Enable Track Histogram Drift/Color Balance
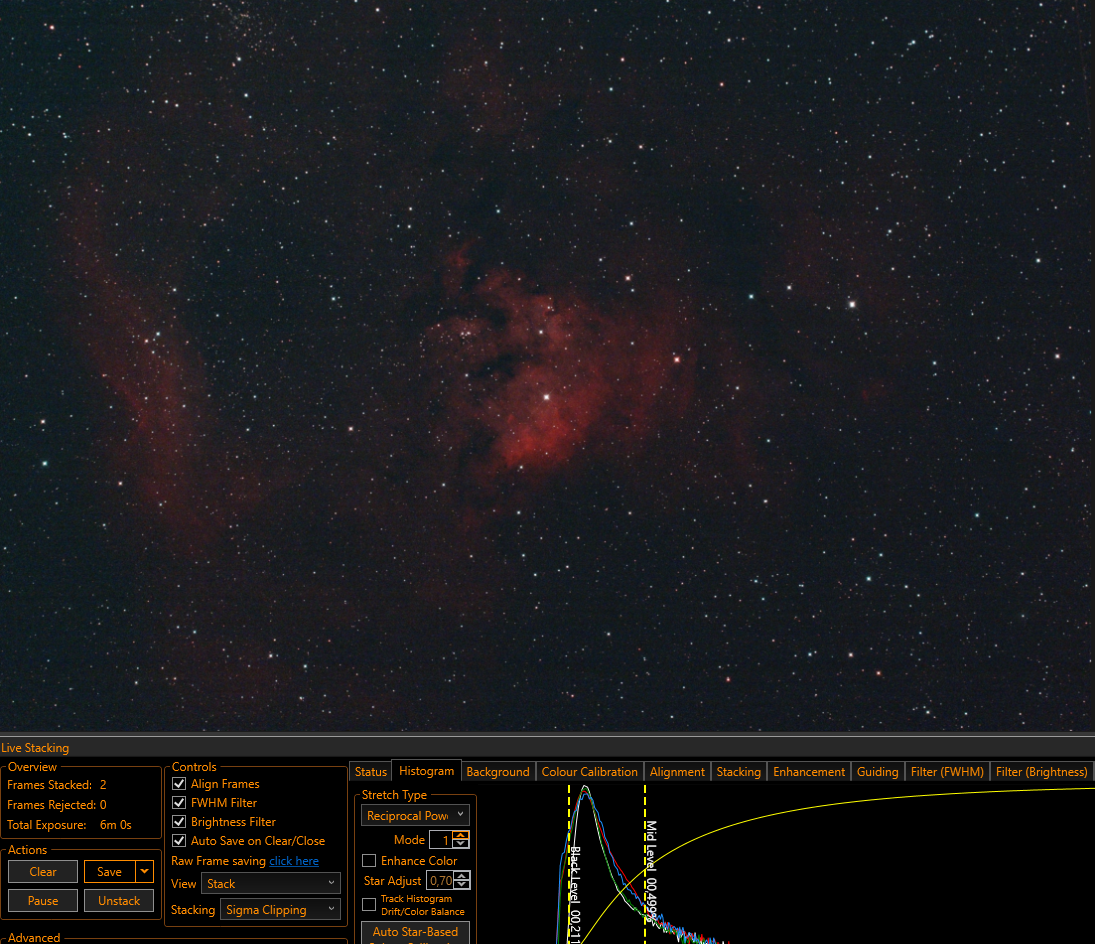Viewport: 1095px width, 944px height. pos(369,904)
